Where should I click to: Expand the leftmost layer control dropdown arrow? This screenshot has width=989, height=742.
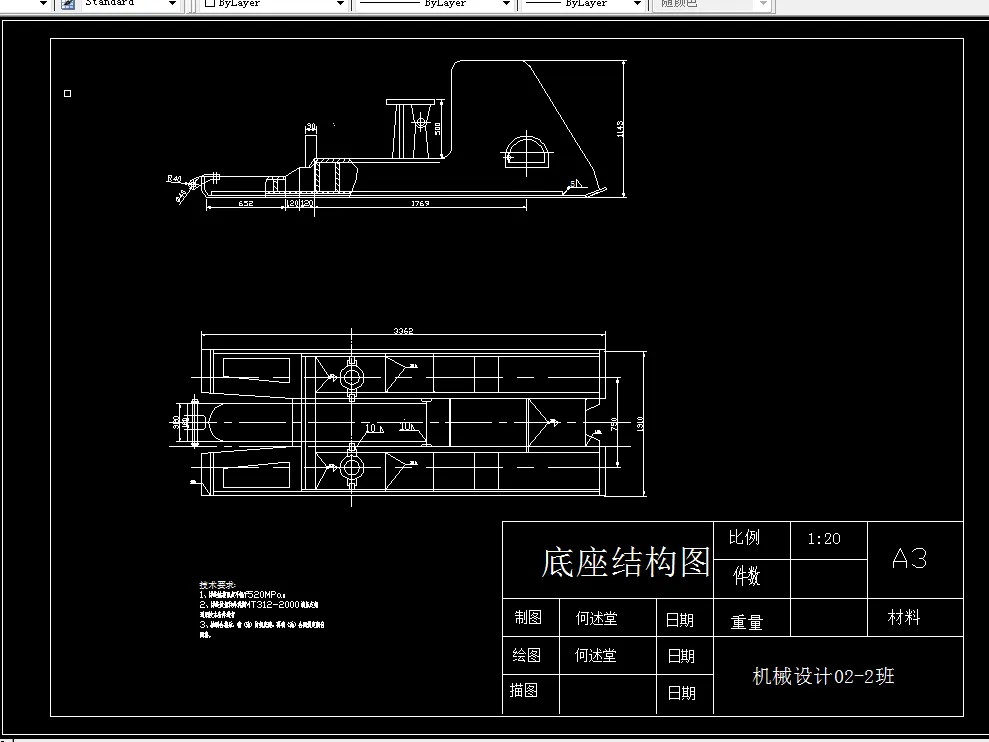(43, 4)
